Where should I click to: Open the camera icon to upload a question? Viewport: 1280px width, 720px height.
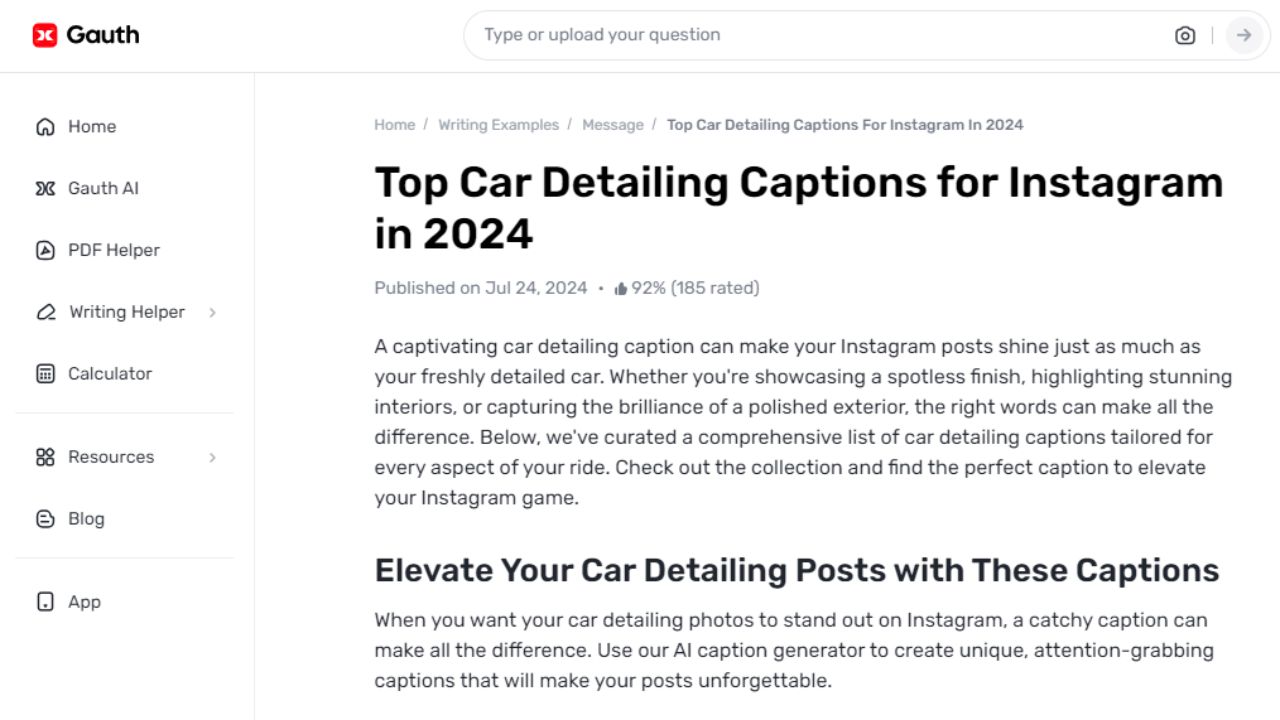coord(1185,35)
